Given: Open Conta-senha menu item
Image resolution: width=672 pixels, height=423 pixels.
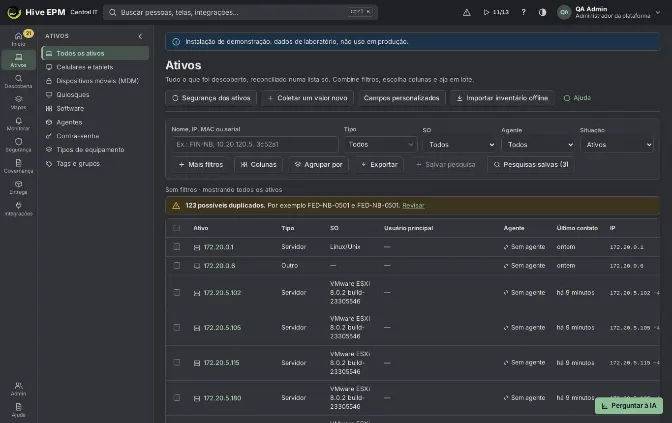Looking at the screenshot, I should 95,136.
